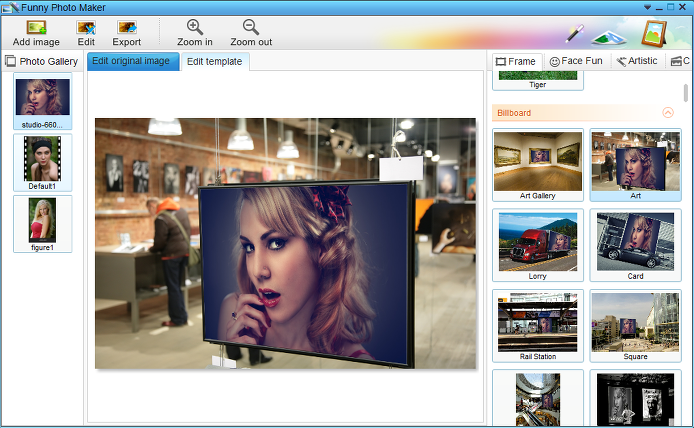694x428 pixels.
Task: Apply the Lorry billboard template
Action: [538, 245]
